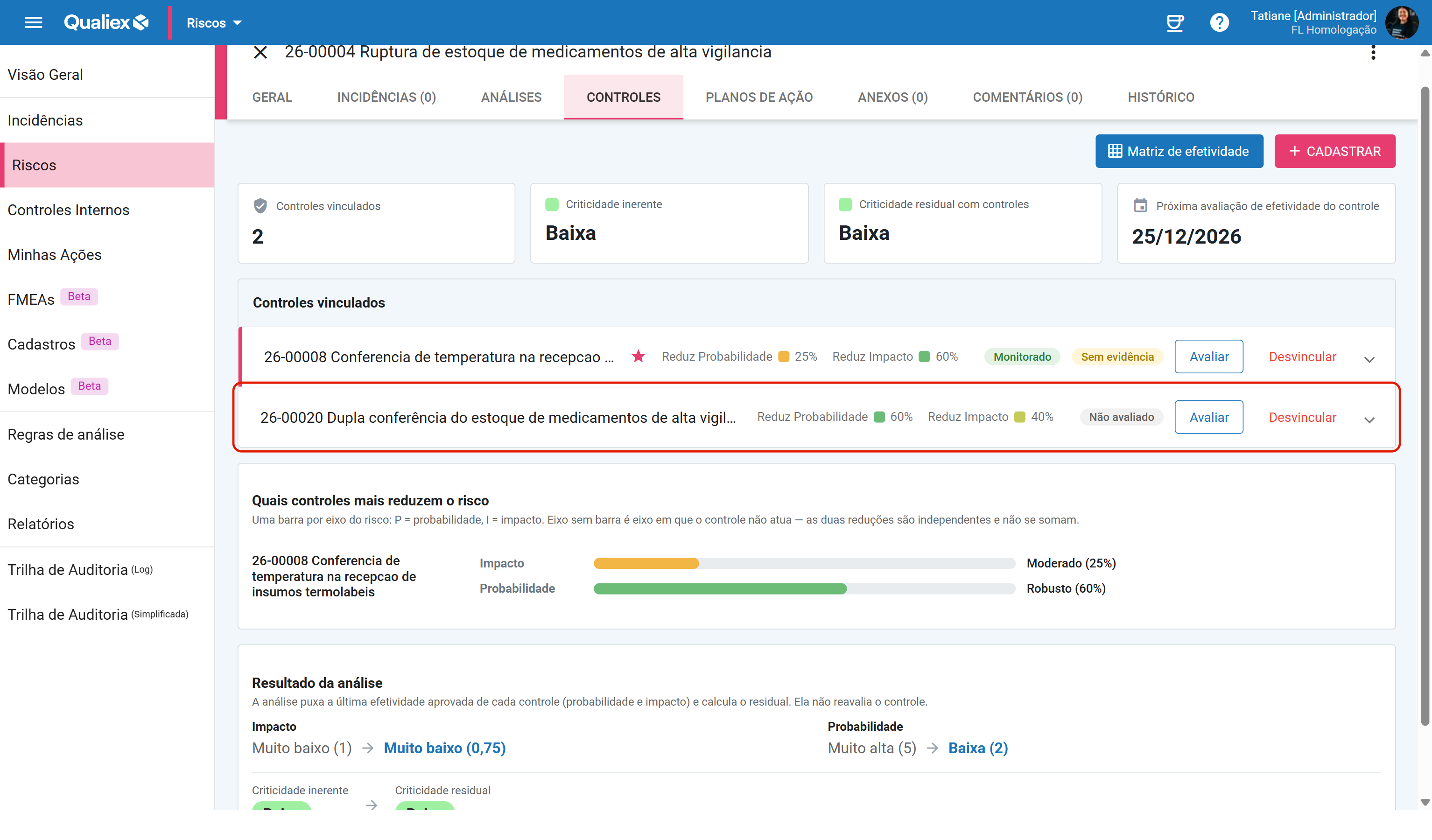Open the ANEXOS (0) tab
Screen dimensions: 1432x840
[x=893, y=97]
